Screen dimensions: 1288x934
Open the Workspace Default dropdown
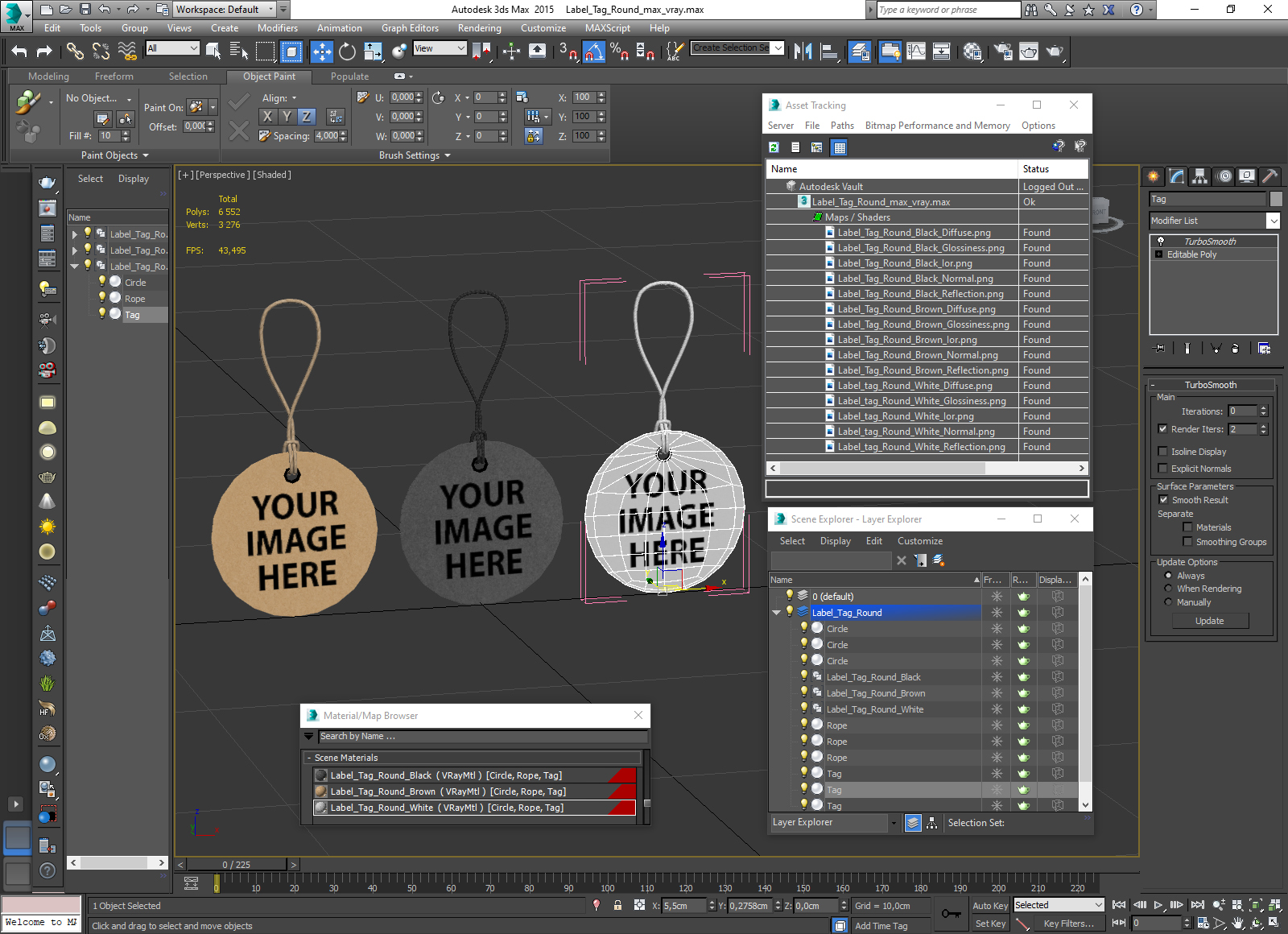coord(225,10)
